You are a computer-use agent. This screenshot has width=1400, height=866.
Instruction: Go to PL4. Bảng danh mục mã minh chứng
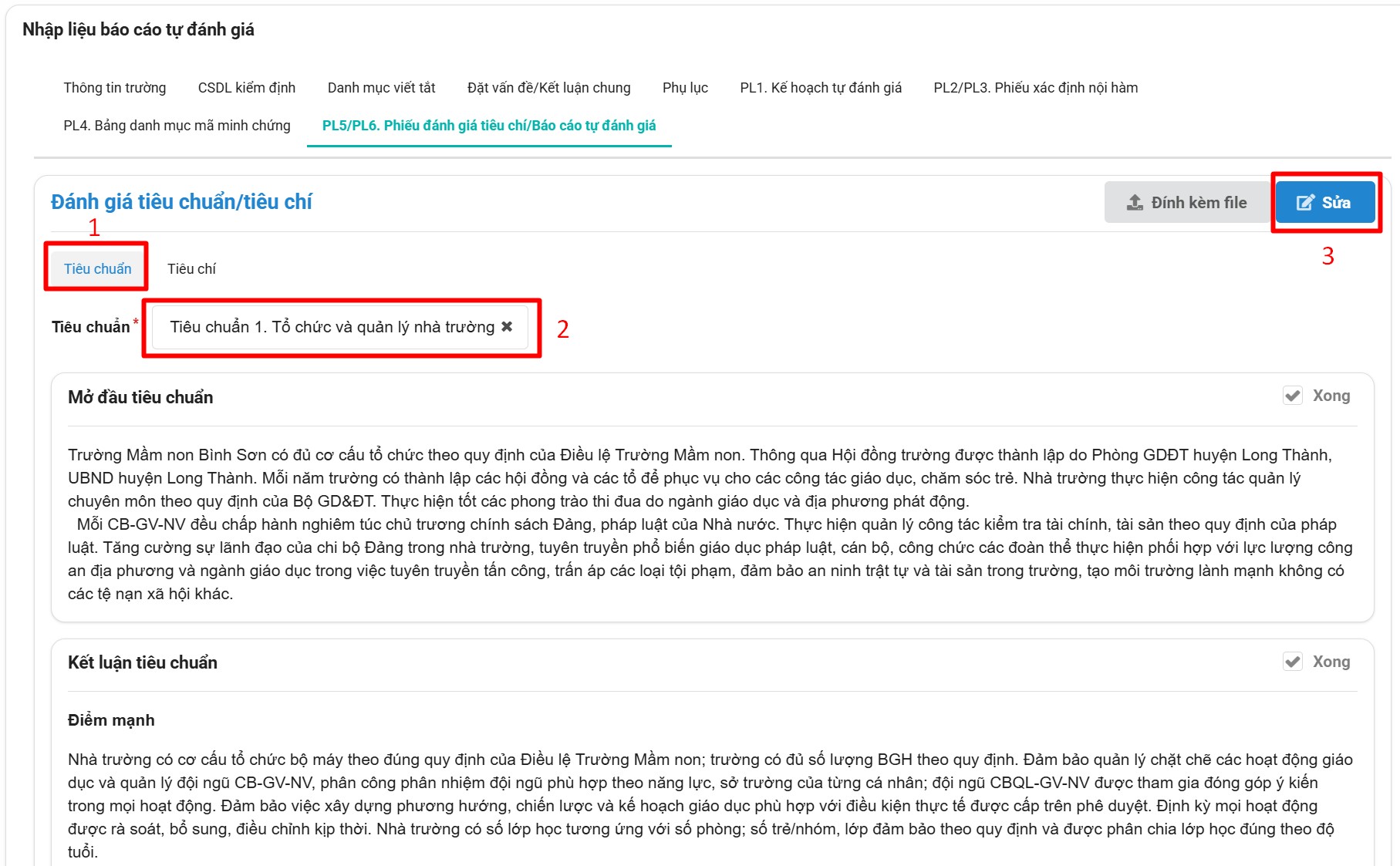click(x=177, y=126)
